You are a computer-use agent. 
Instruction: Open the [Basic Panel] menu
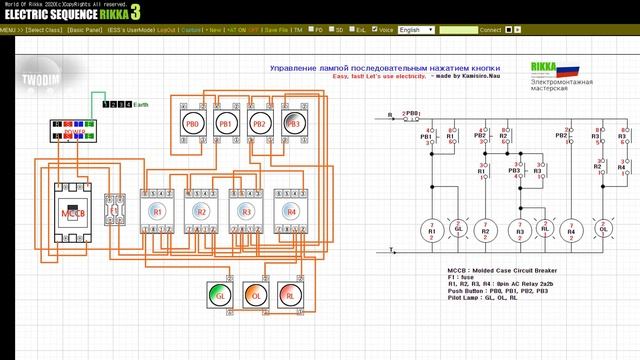85,30
